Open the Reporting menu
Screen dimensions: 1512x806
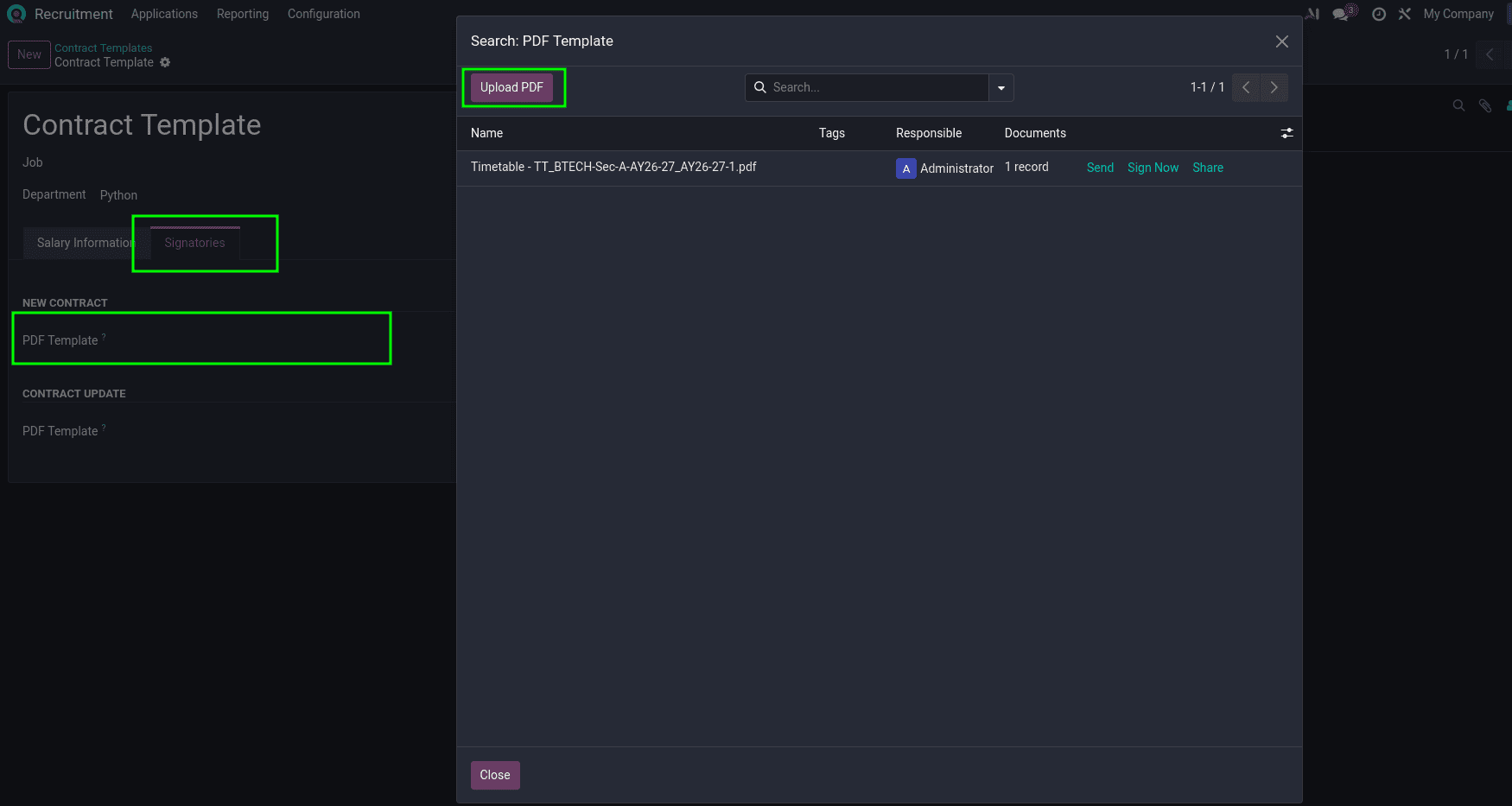click(243, 14)
